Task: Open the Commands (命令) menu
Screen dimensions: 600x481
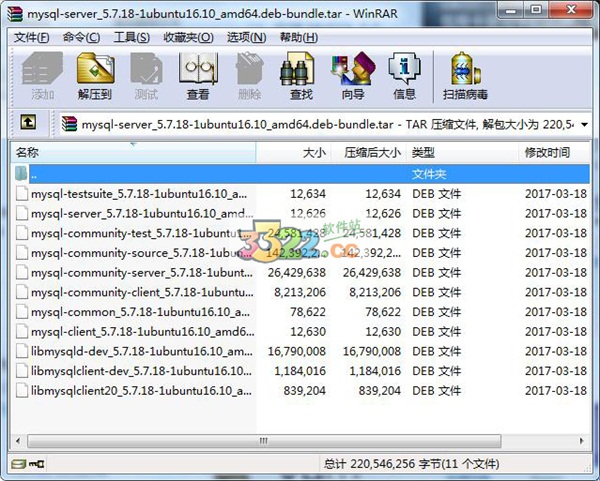Action: [x=81, y=38]
